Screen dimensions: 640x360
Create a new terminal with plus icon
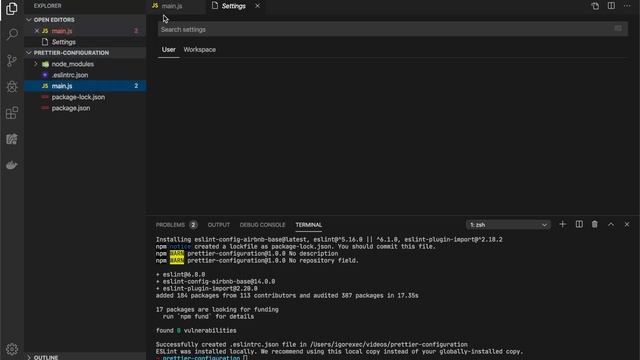(562, 224)
